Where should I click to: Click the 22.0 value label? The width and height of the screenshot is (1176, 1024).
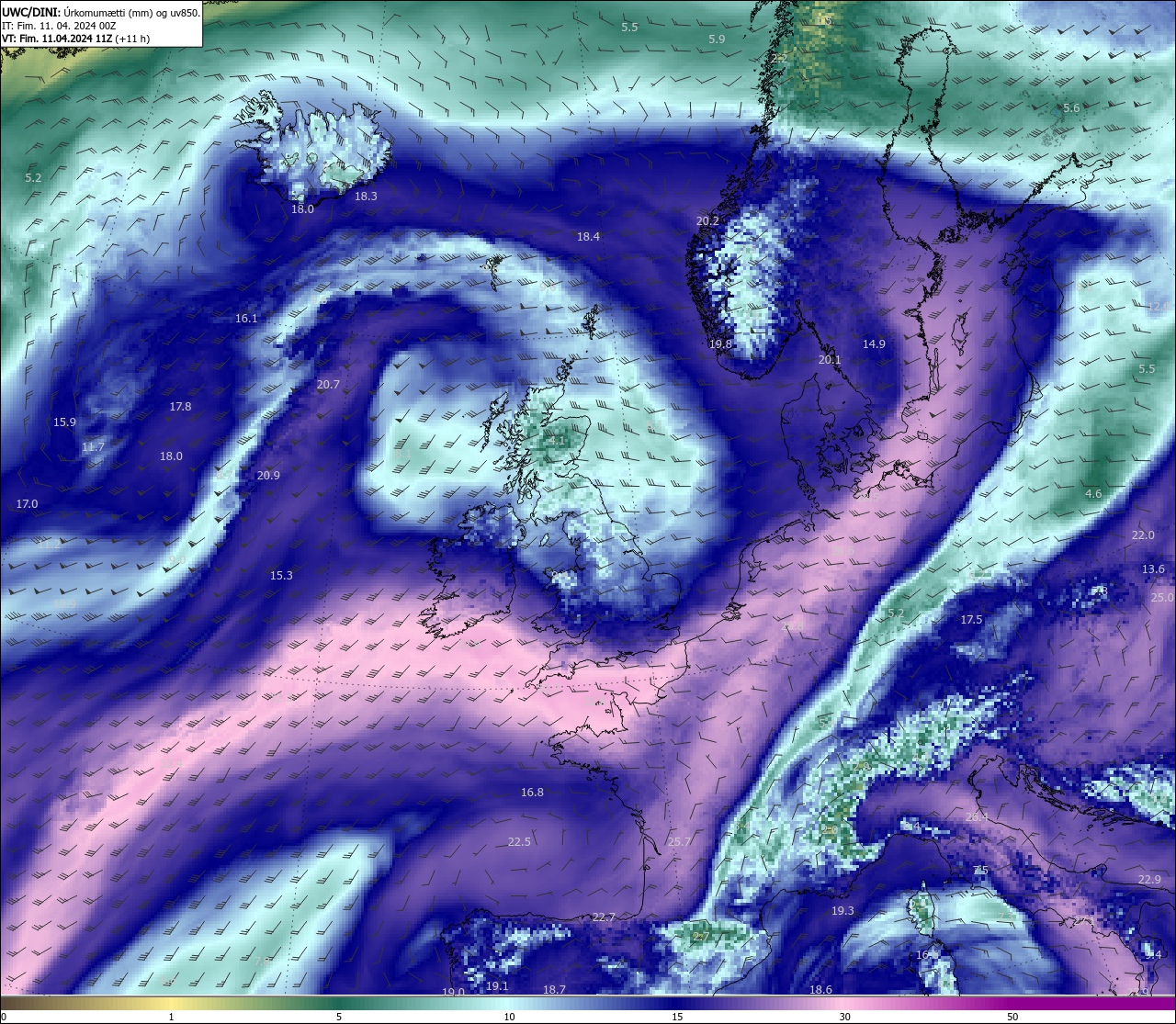(x=1143, y=535)
